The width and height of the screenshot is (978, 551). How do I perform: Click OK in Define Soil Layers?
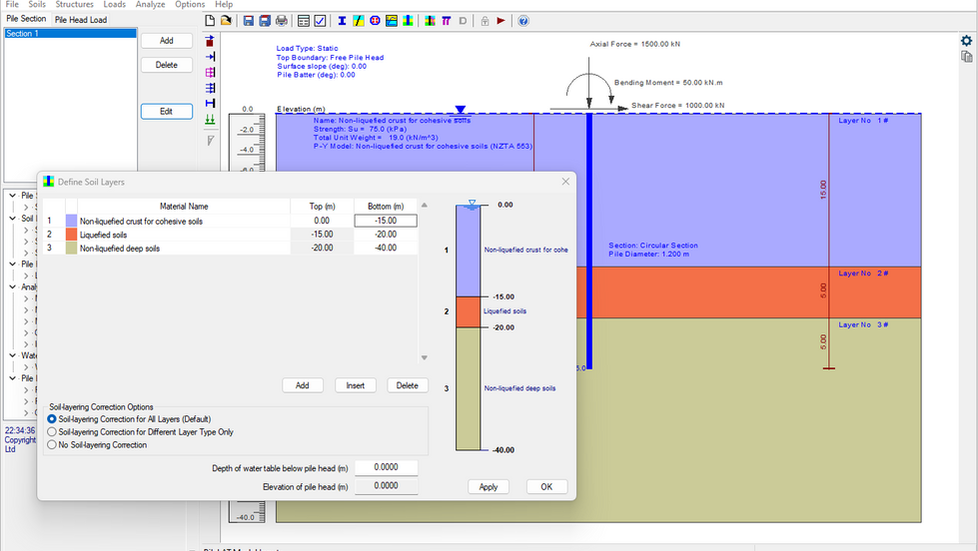[546, 487]
